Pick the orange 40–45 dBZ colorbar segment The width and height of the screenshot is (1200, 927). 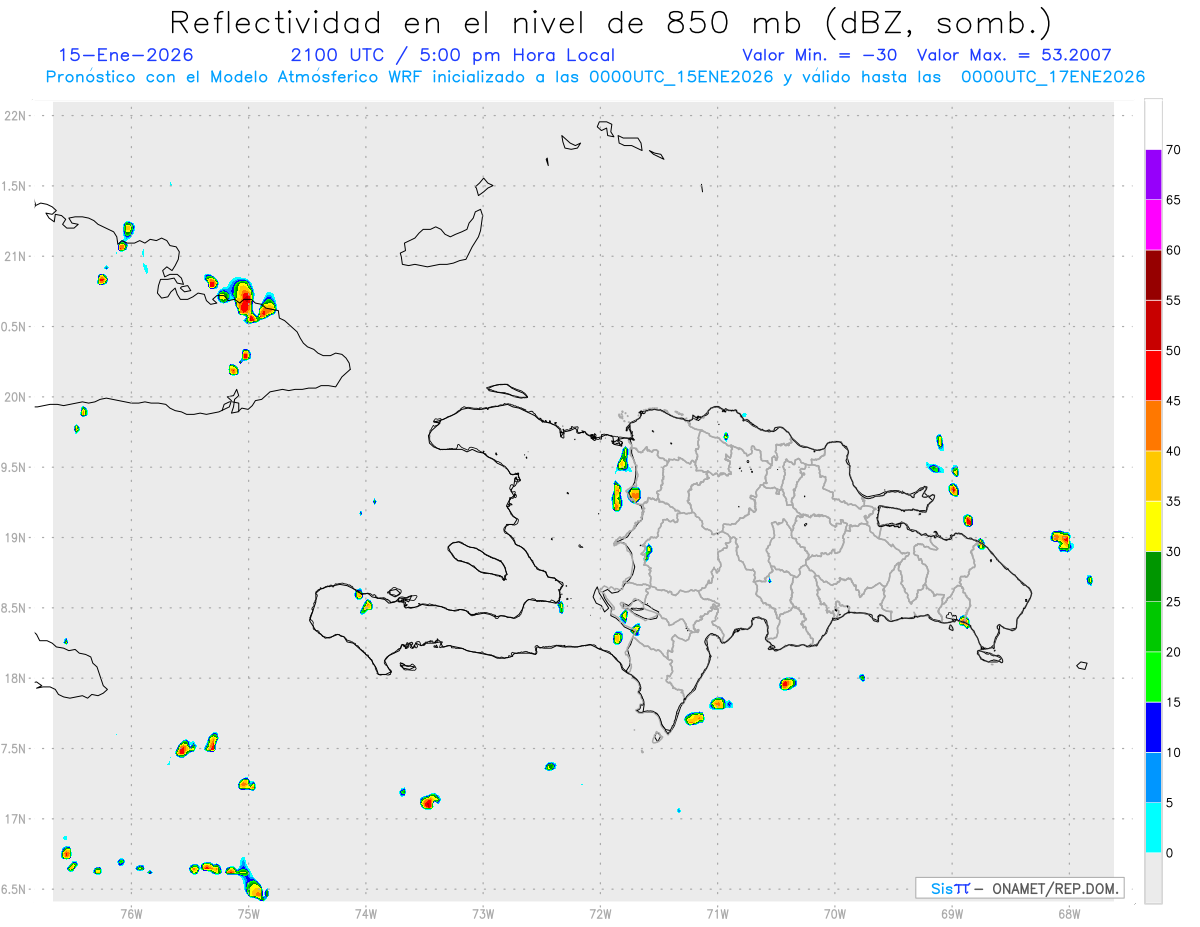point(1153,425)
